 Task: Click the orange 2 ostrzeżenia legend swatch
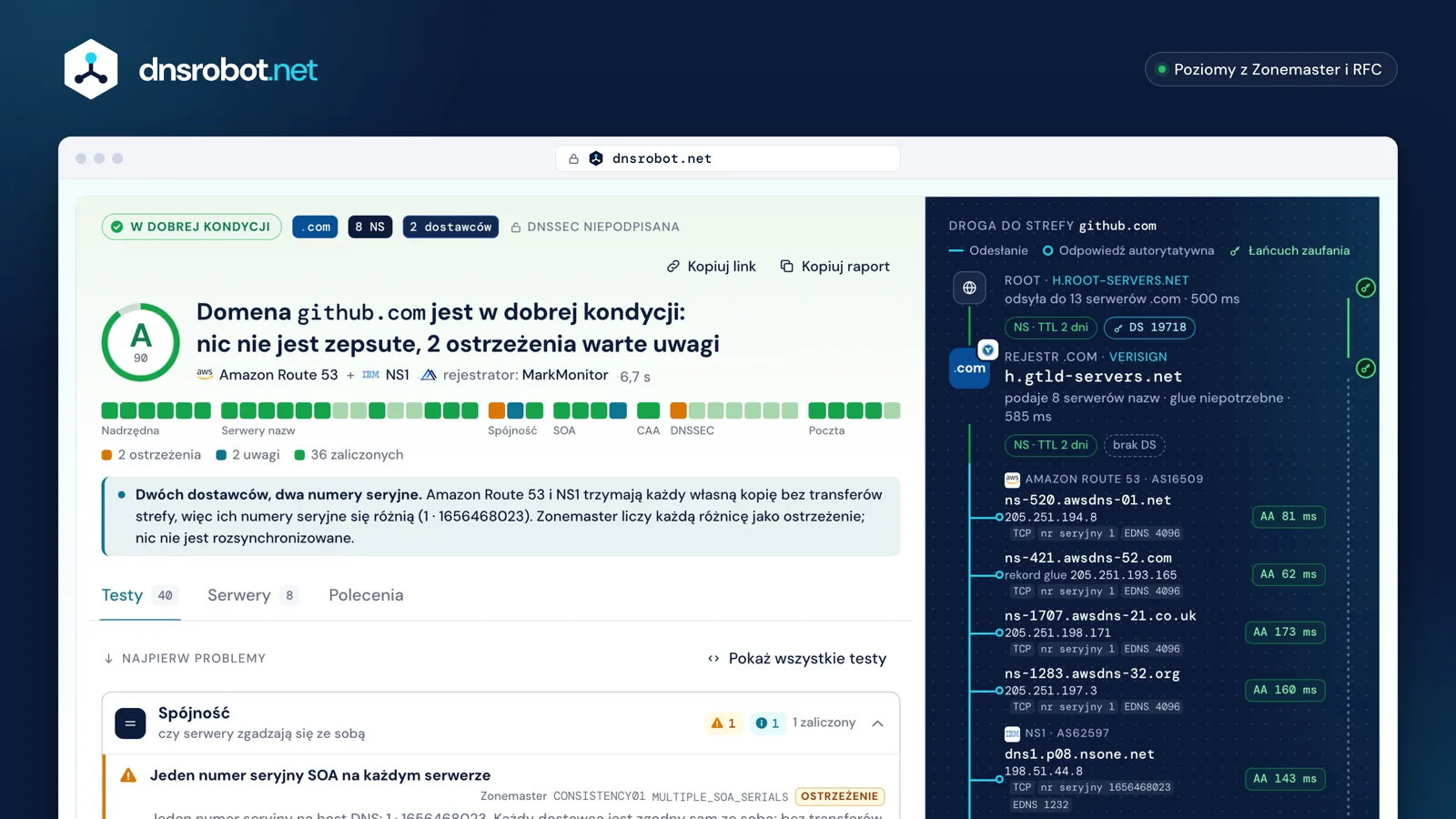(106, 455)
